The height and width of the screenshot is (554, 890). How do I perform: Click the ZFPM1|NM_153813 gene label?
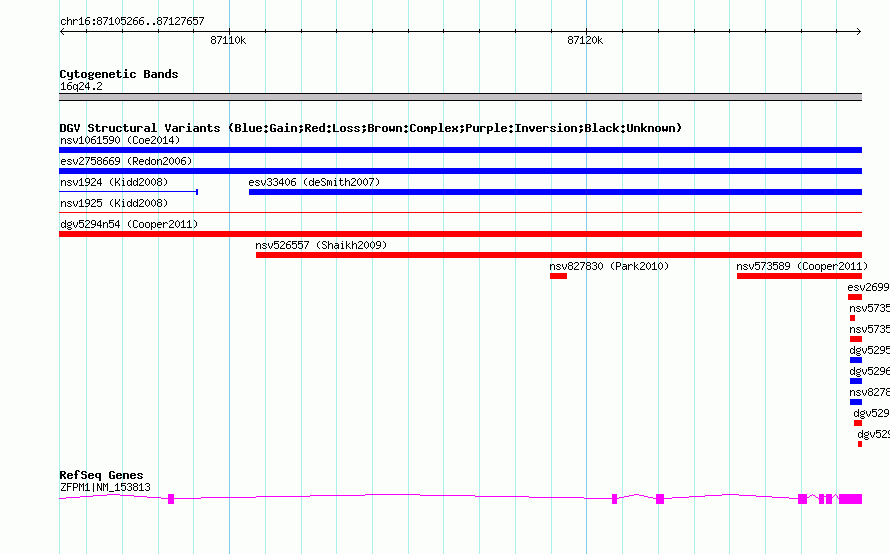click(106, 488)
